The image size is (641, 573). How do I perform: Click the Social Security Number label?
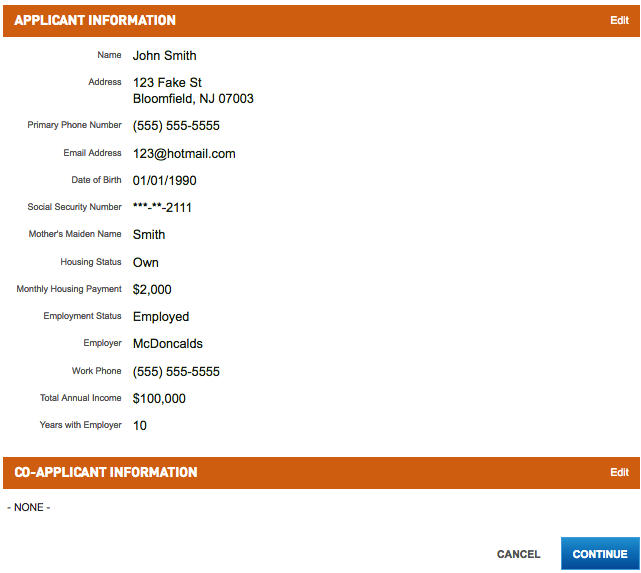pos(74,207)
